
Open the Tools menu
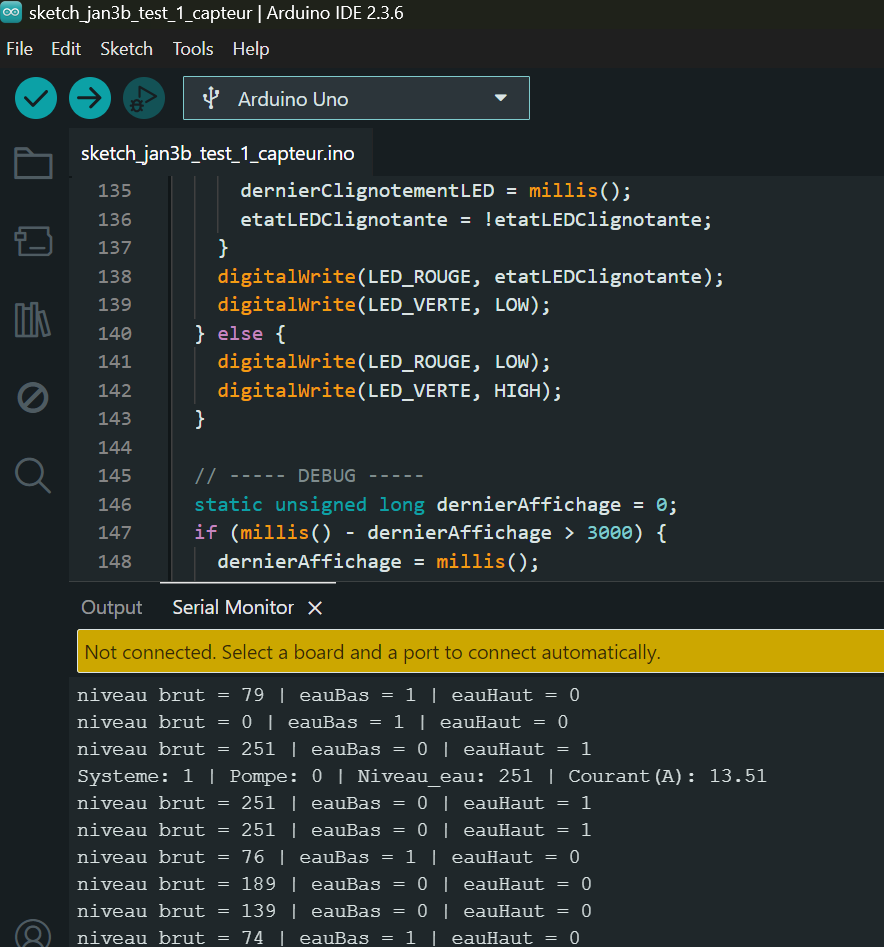click(193, 49)
